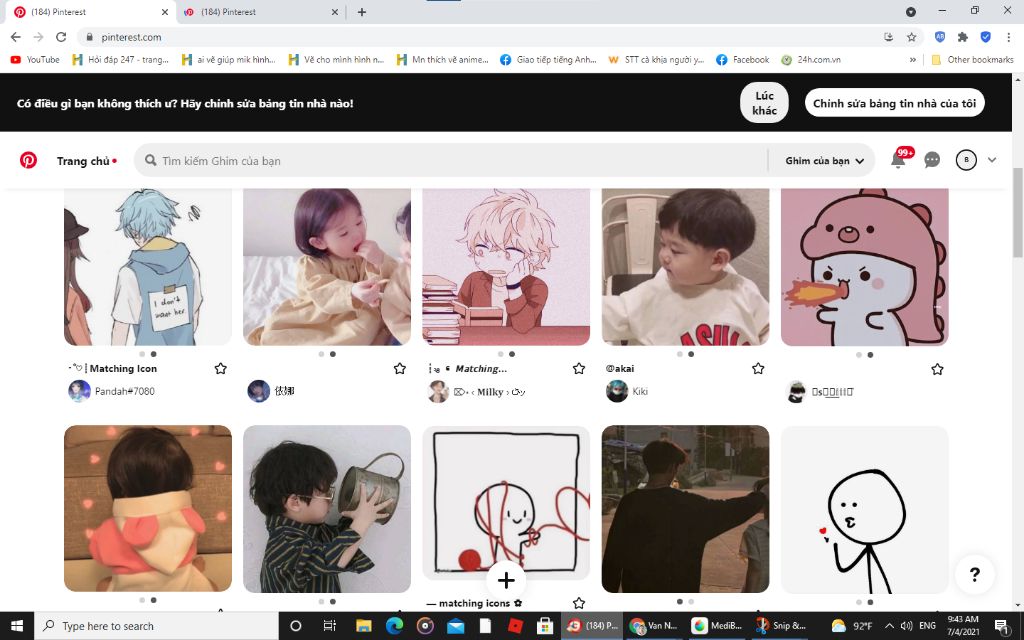Open the fire-breathing dinosaur hat pin
The image size is (1024, 640).
[865, 267]
